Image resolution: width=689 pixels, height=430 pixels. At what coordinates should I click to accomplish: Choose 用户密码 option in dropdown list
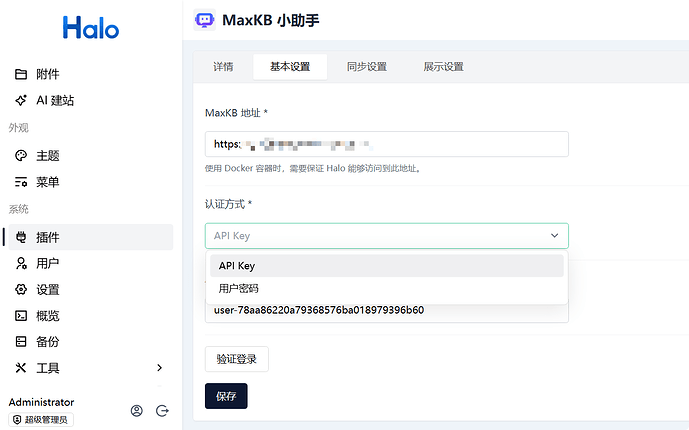point(387,289)
